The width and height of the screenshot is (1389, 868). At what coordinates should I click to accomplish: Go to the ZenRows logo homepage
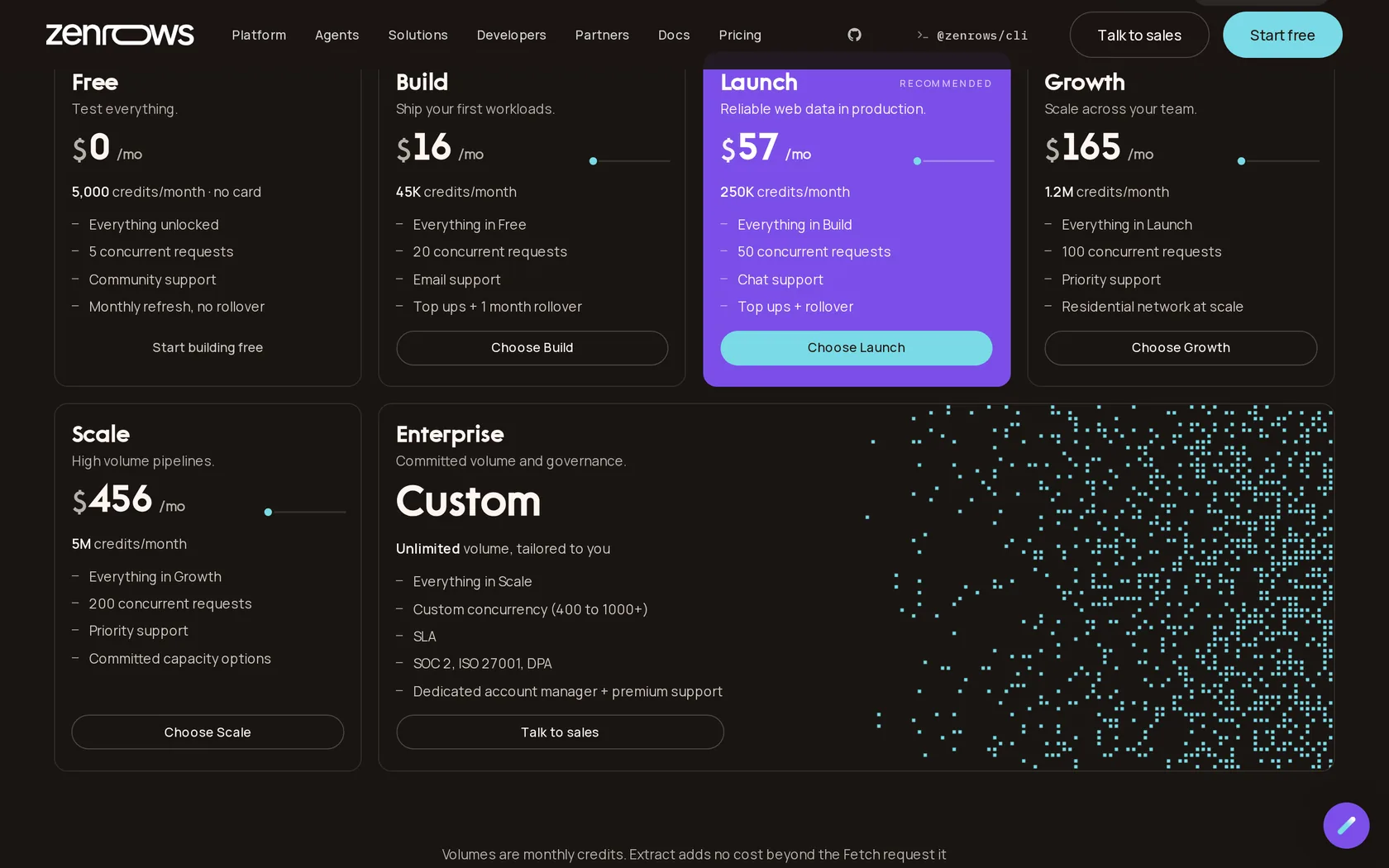pyautogui.click(x=120, y=35)
